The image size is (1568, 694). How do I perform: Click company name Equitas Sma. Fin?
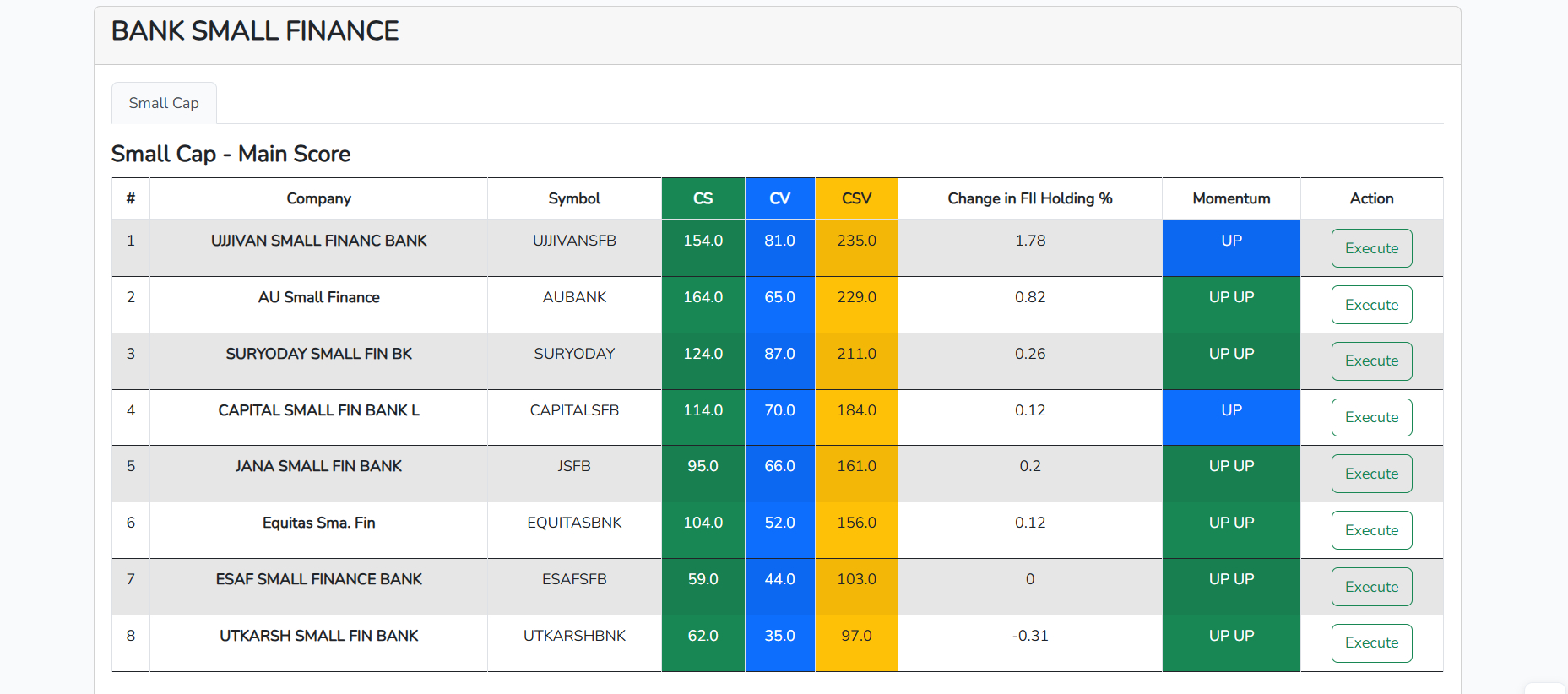[x=318, y=523]
